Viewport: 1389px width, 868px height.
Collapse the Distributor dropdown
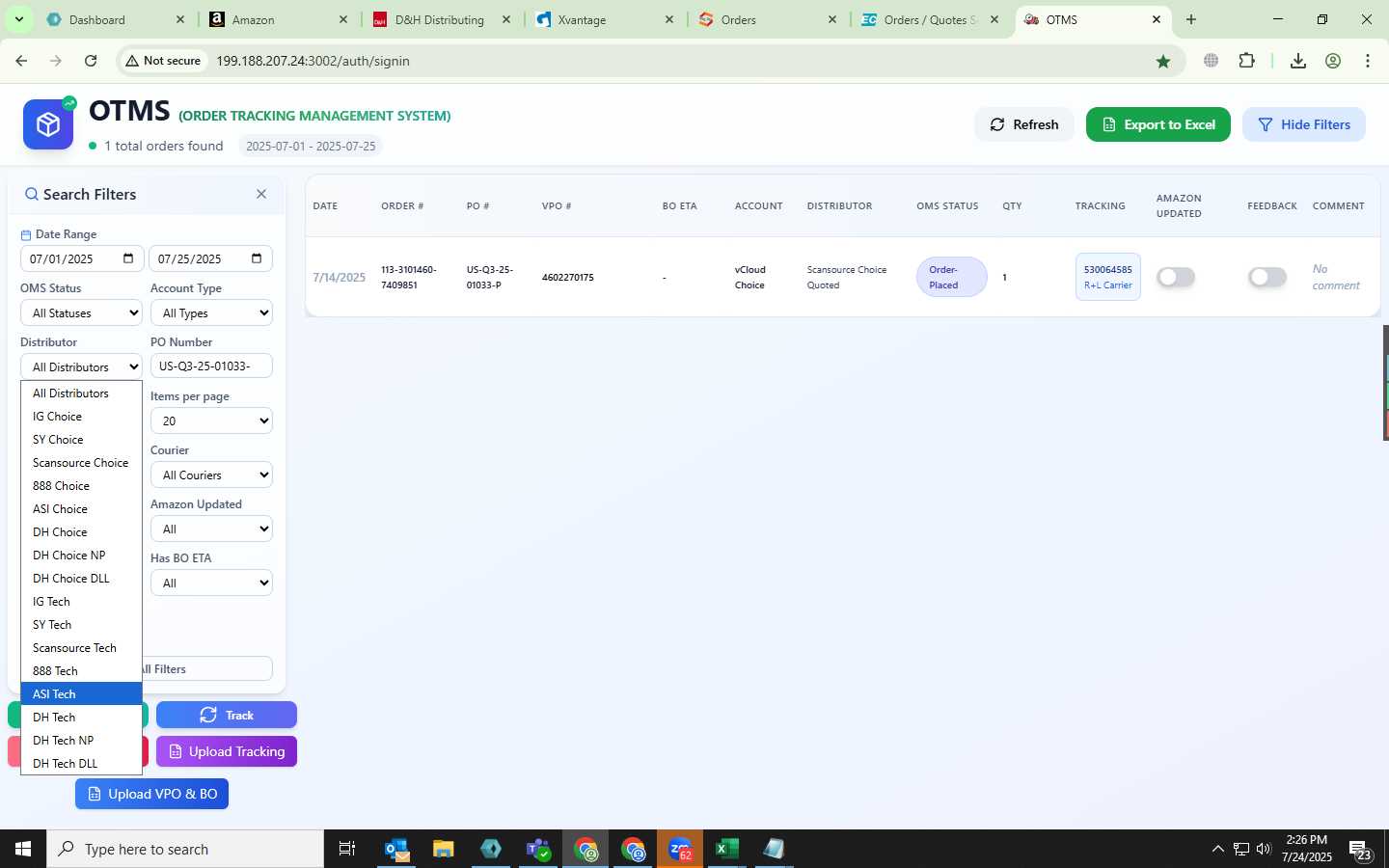coord(81,366)
